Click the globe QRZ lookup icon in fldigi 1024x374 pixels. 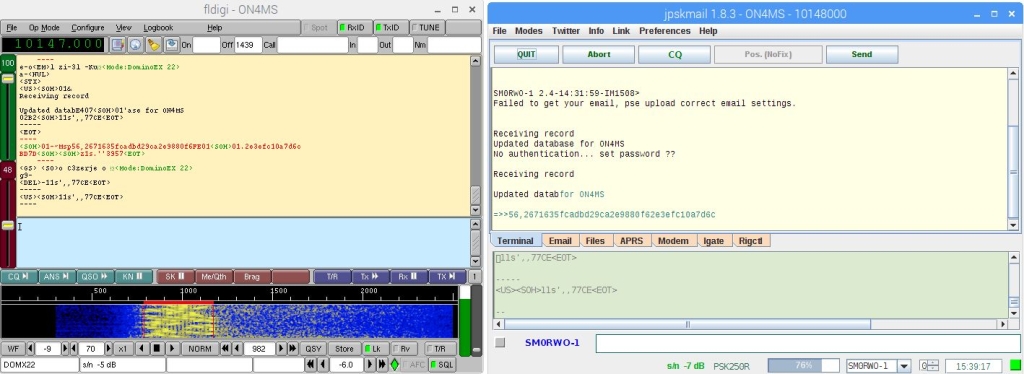(x=135, y=44)
